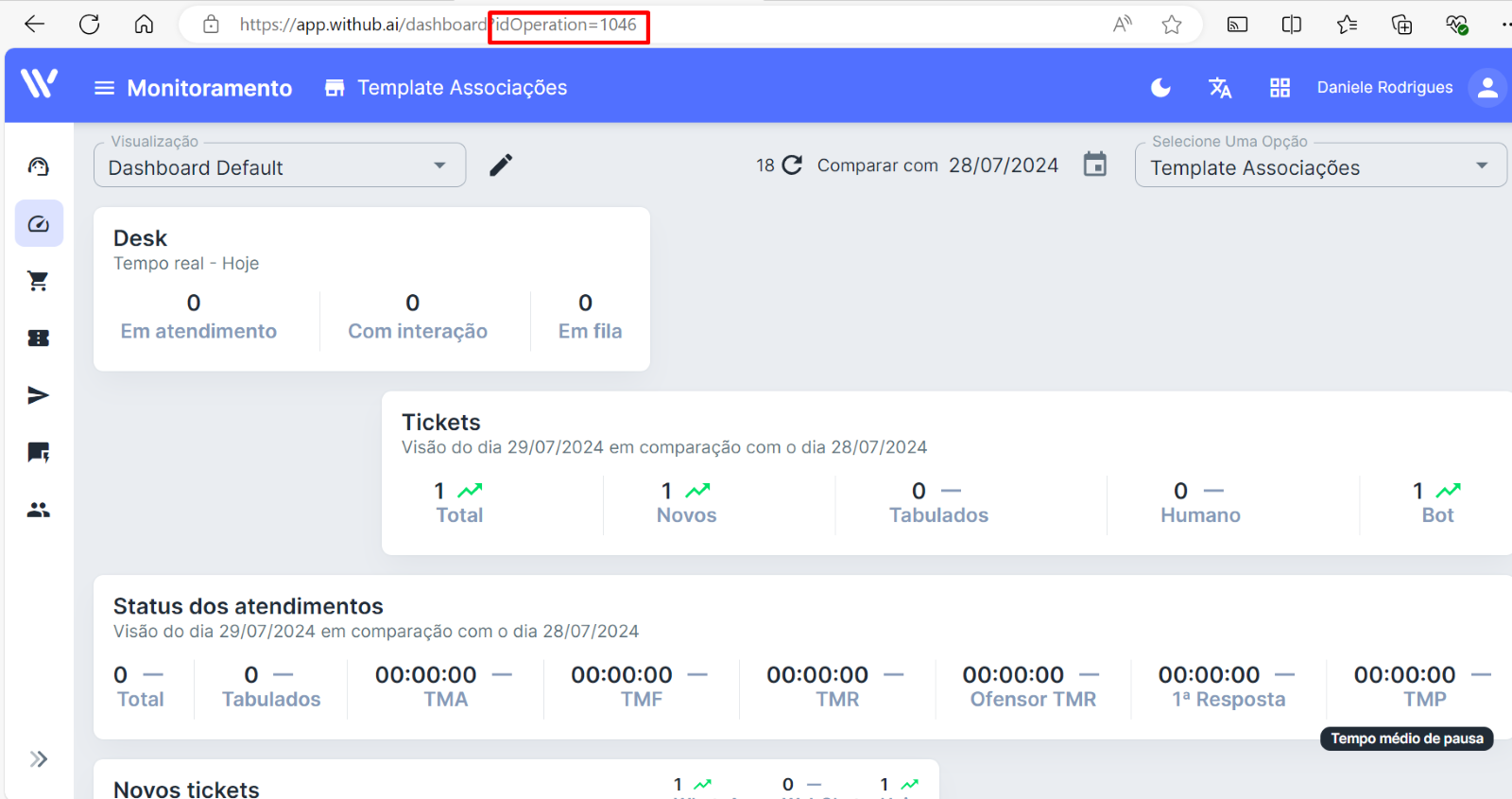Open the ticket icon in sidebar
The image size is (1512, 799).
pyautogui.click(x=39, y=339)
